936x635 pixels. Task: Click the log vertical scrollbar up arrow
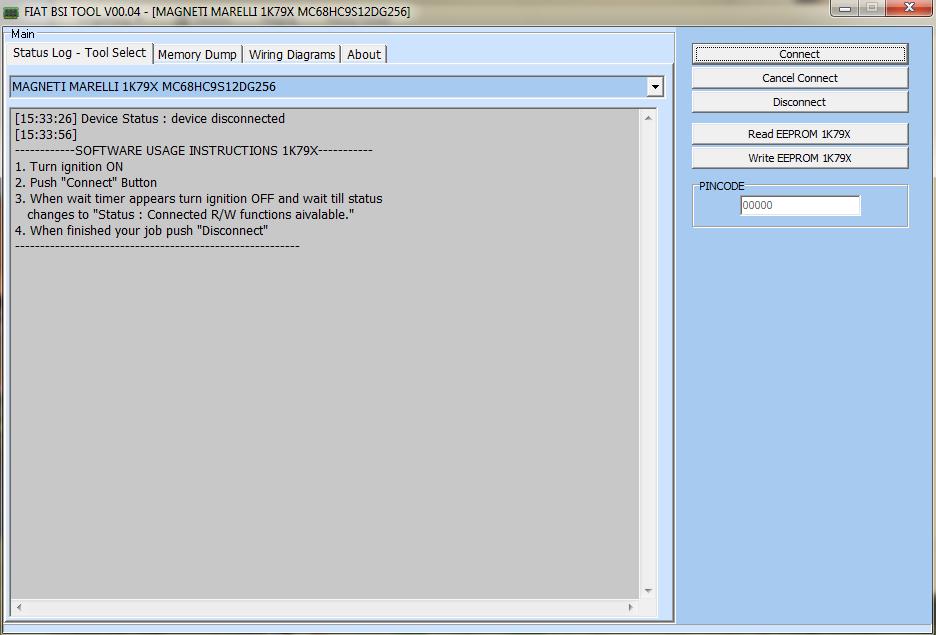[x=648, y=118]
